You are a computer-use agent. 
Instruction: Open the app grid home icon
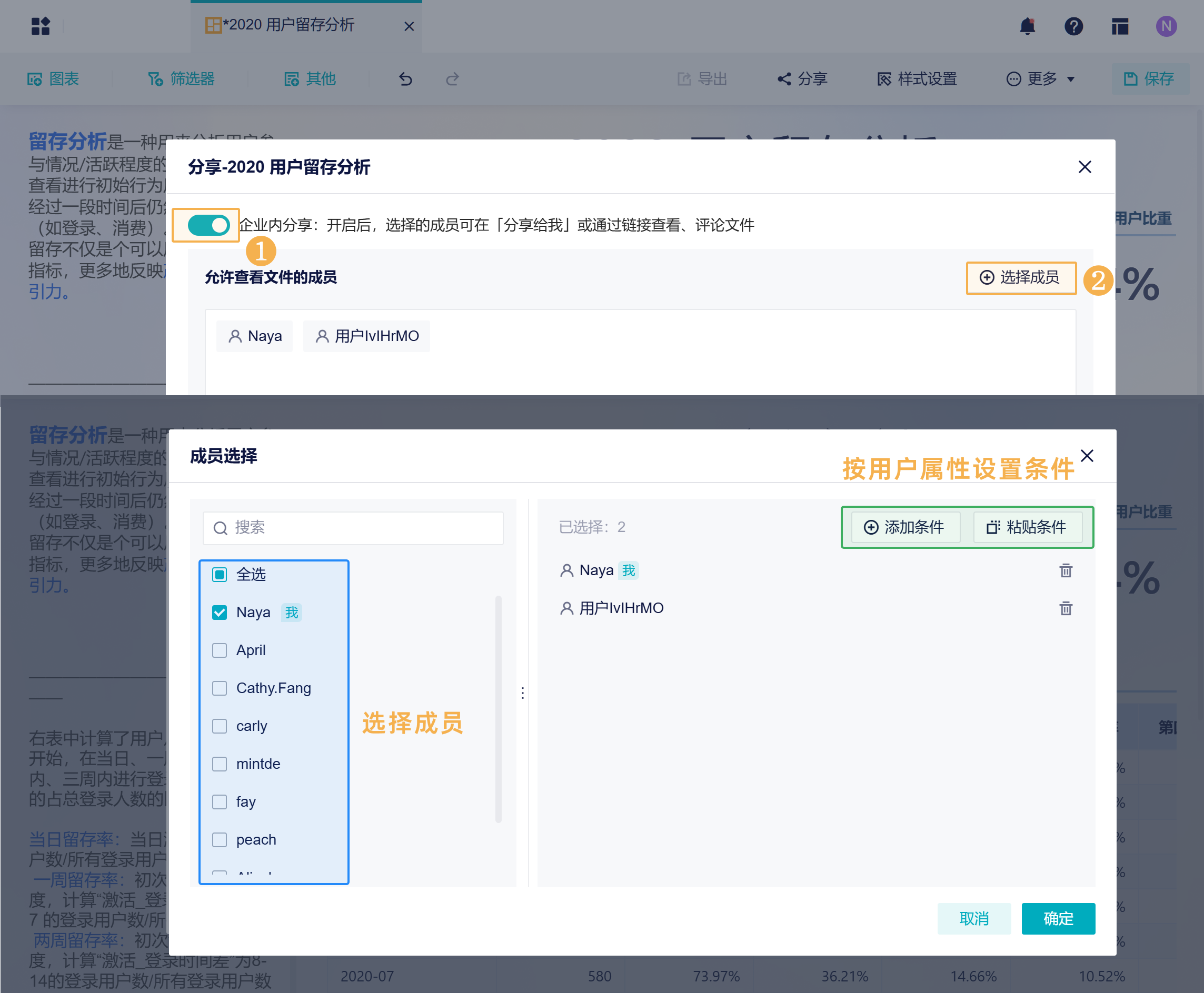41,26
